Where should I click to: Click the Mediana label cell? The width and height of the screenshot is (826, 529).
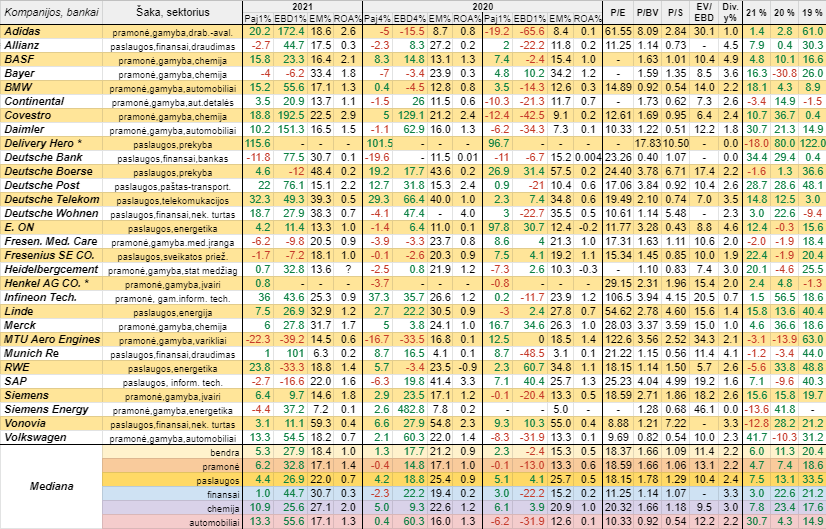51,486
